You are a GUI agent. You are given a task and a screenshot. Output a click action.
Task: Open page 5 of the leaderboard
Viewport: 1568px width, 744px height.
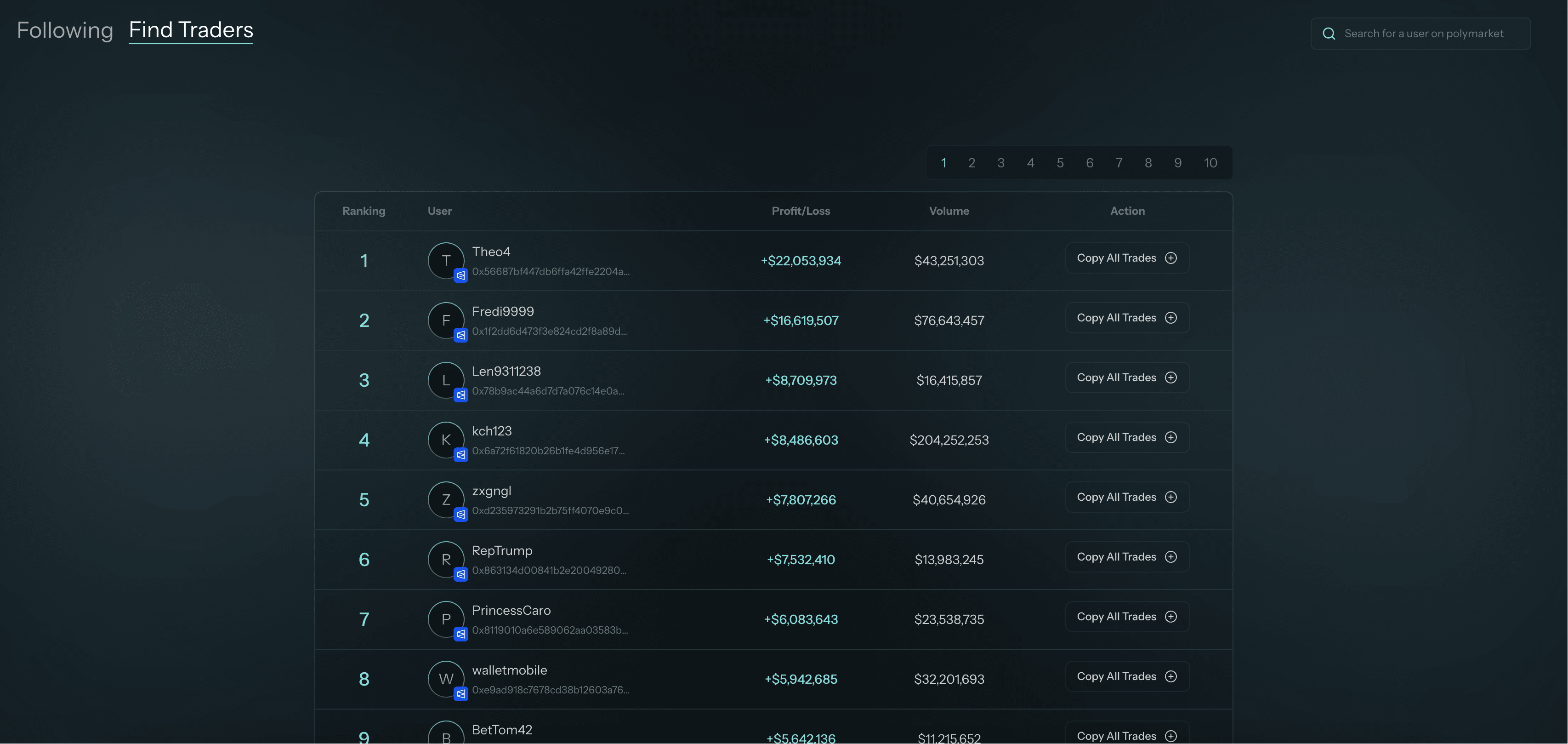[x=1060, y=163]
